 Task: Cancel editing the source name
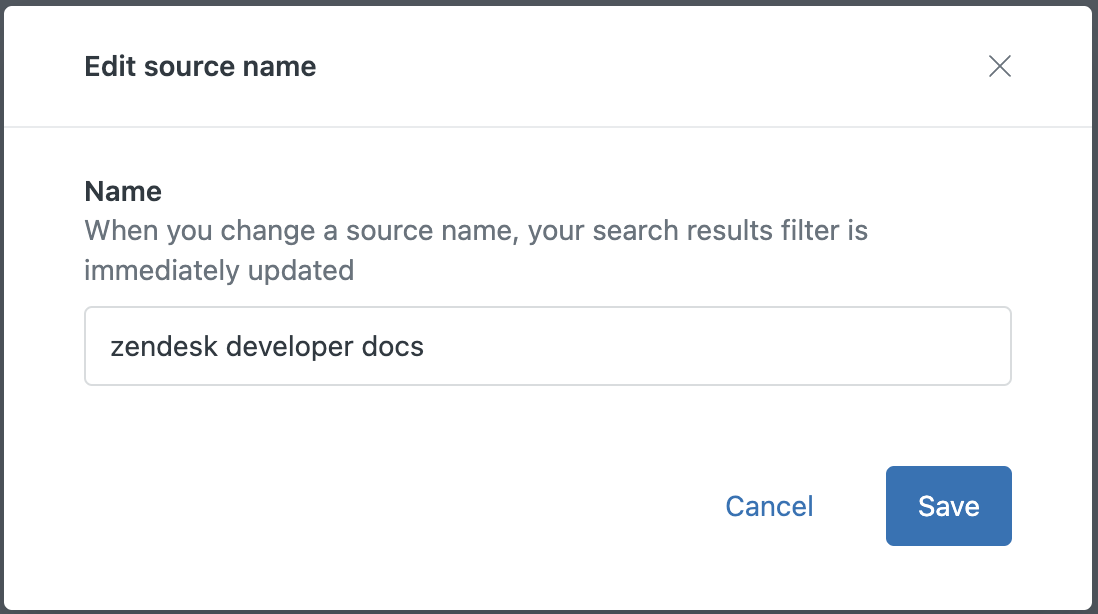pos(769,506)
